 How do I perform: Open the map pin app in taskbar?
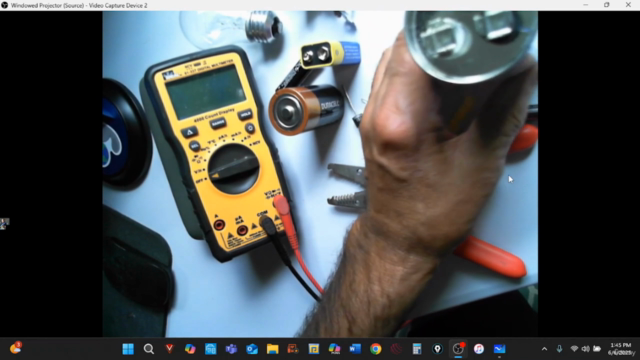point(438,349)
